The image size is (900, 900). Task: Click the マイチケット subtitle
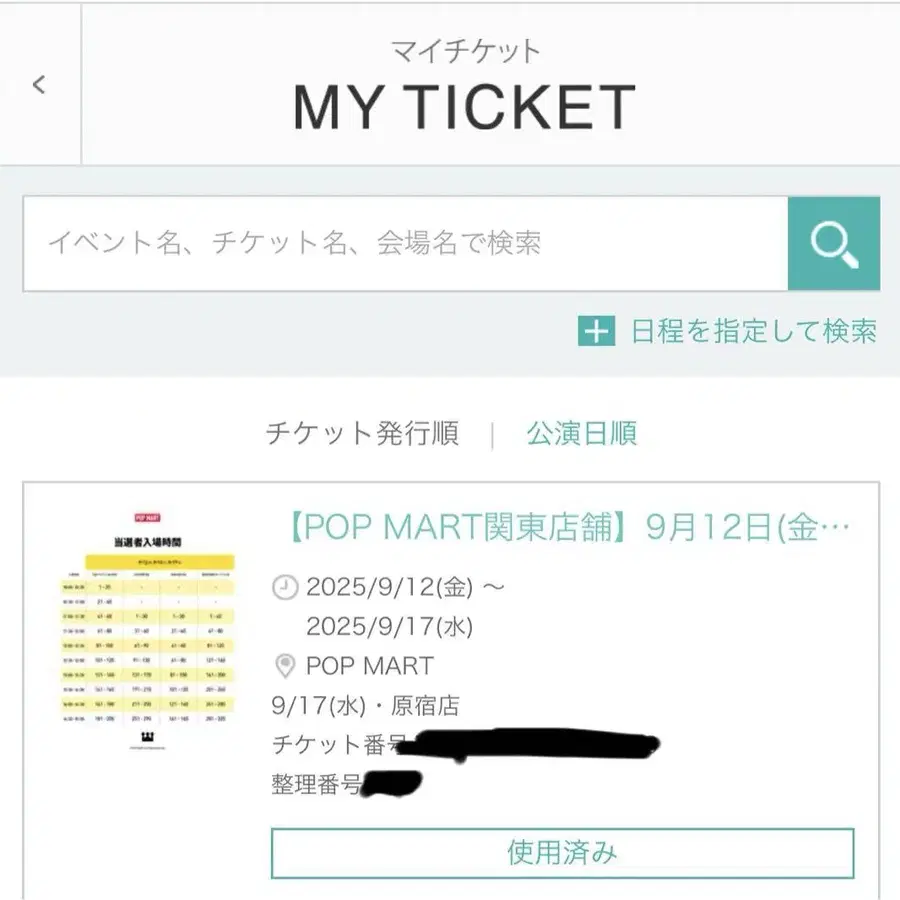pyautogui.click(x=465, y=51)
